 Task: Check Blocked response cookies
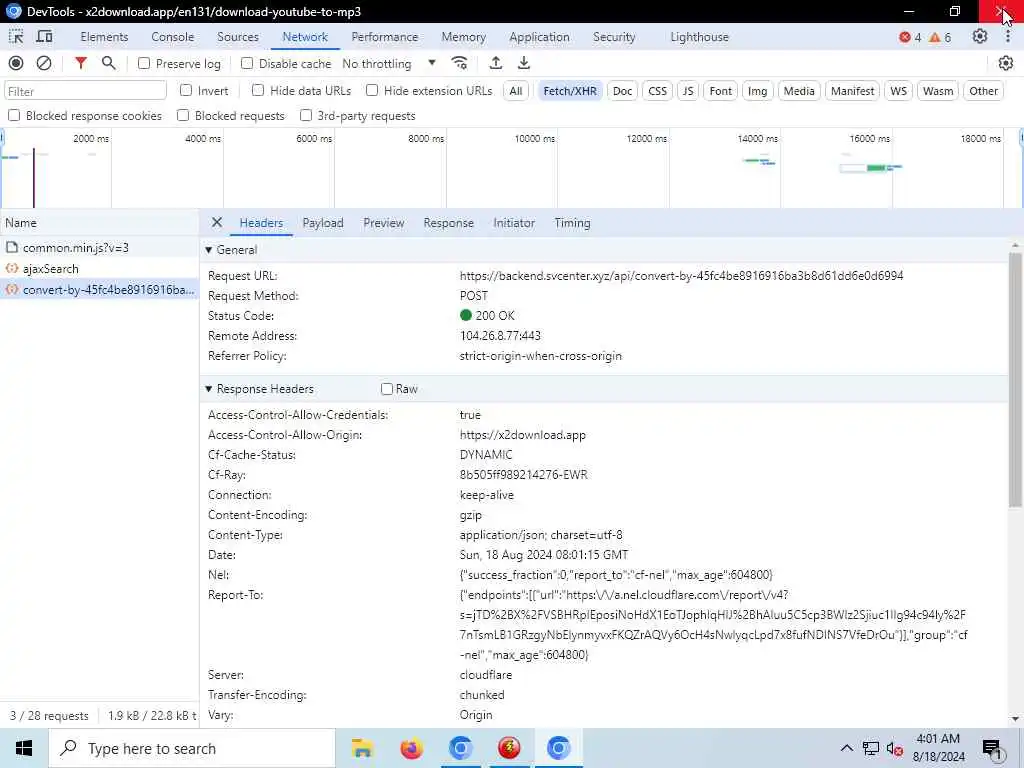coord(14,116)
